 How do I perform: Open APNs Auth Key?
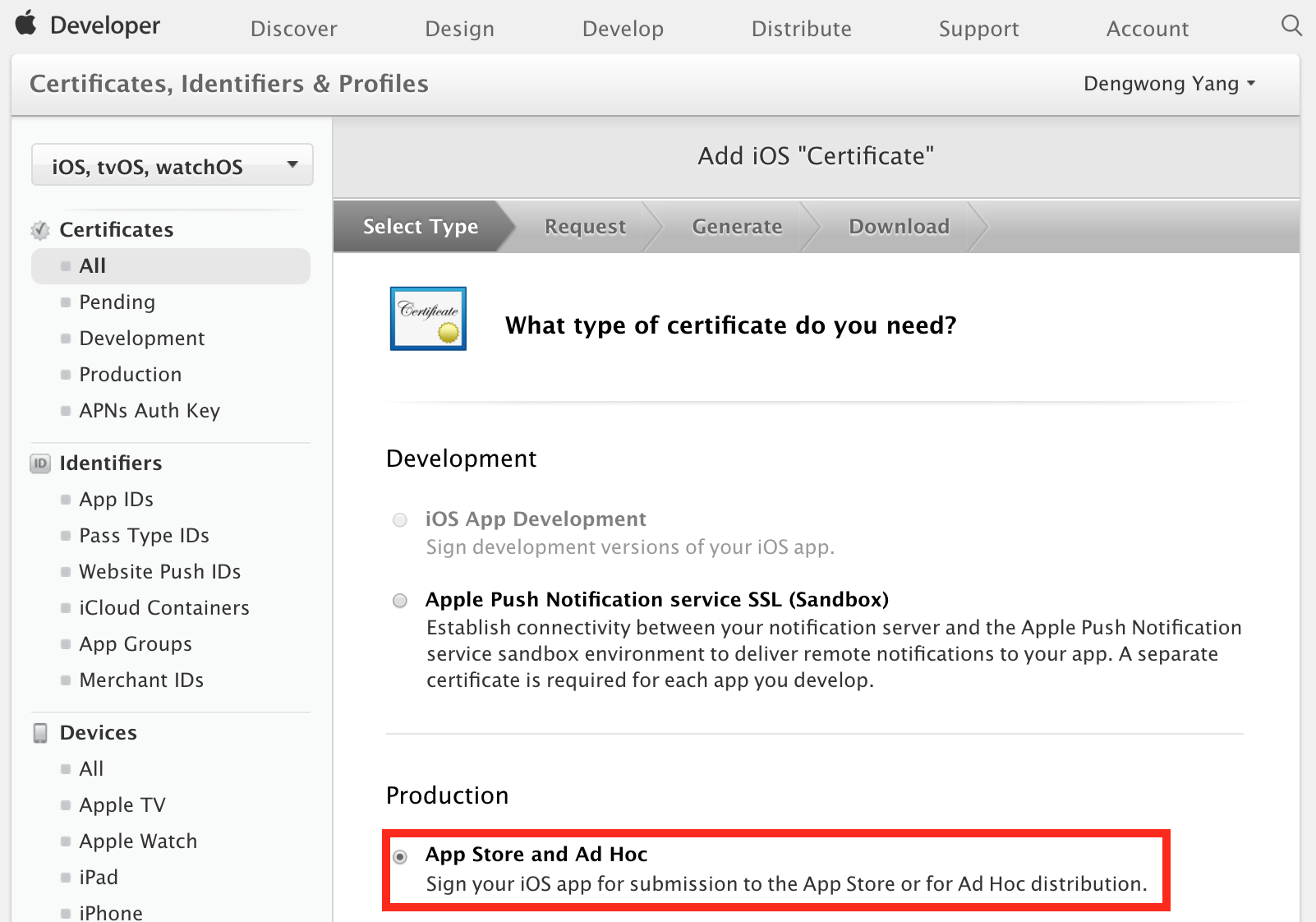pos(150,411)
